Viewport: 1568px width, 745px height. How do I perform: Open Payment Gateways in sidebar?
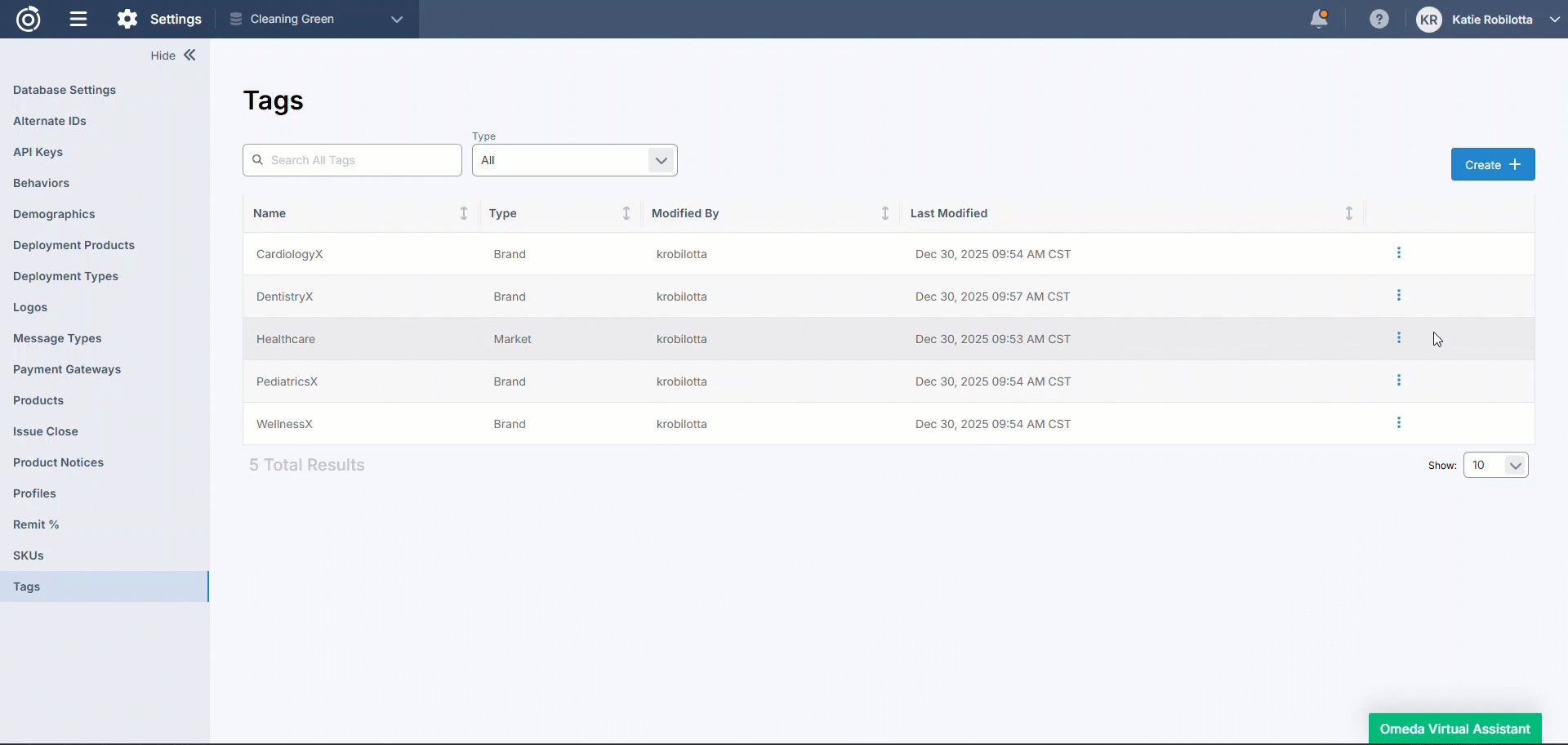[x=67, y=369]
